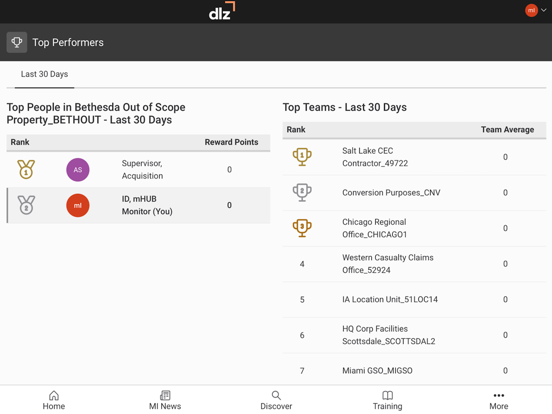Select the Miami GSO_MIGSO team row
This screenshot has width=552, height=414.
[414, 370]
